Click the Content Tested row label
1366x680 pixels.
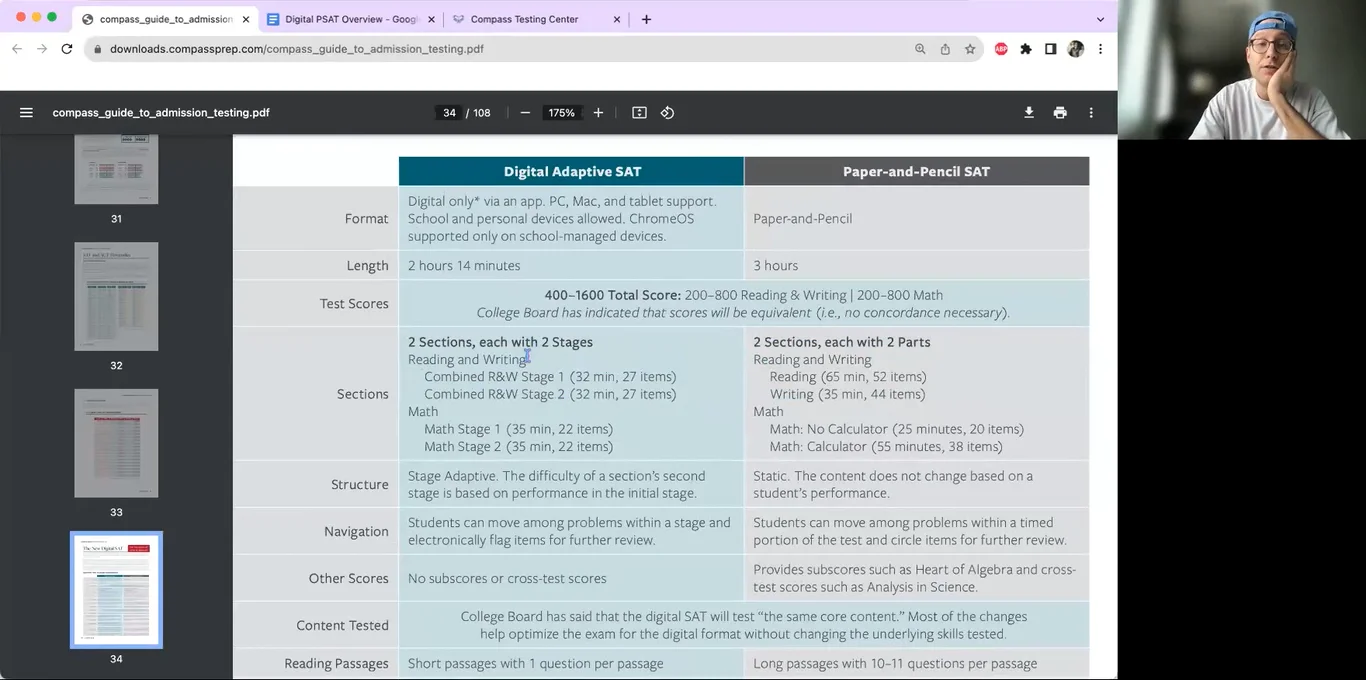tap(342, 625)
